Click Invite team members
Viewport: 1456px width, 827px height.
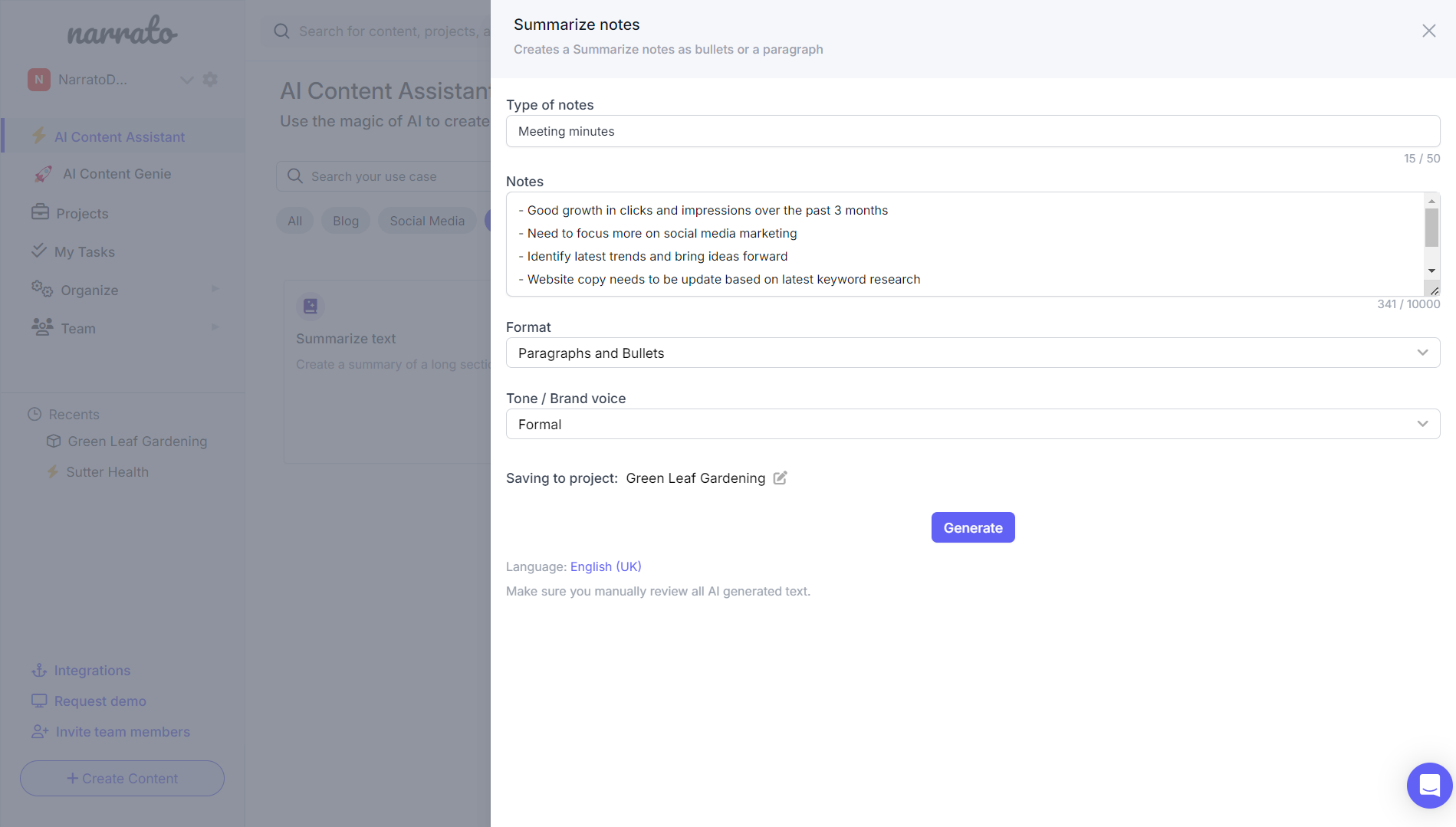click(123, 732)
